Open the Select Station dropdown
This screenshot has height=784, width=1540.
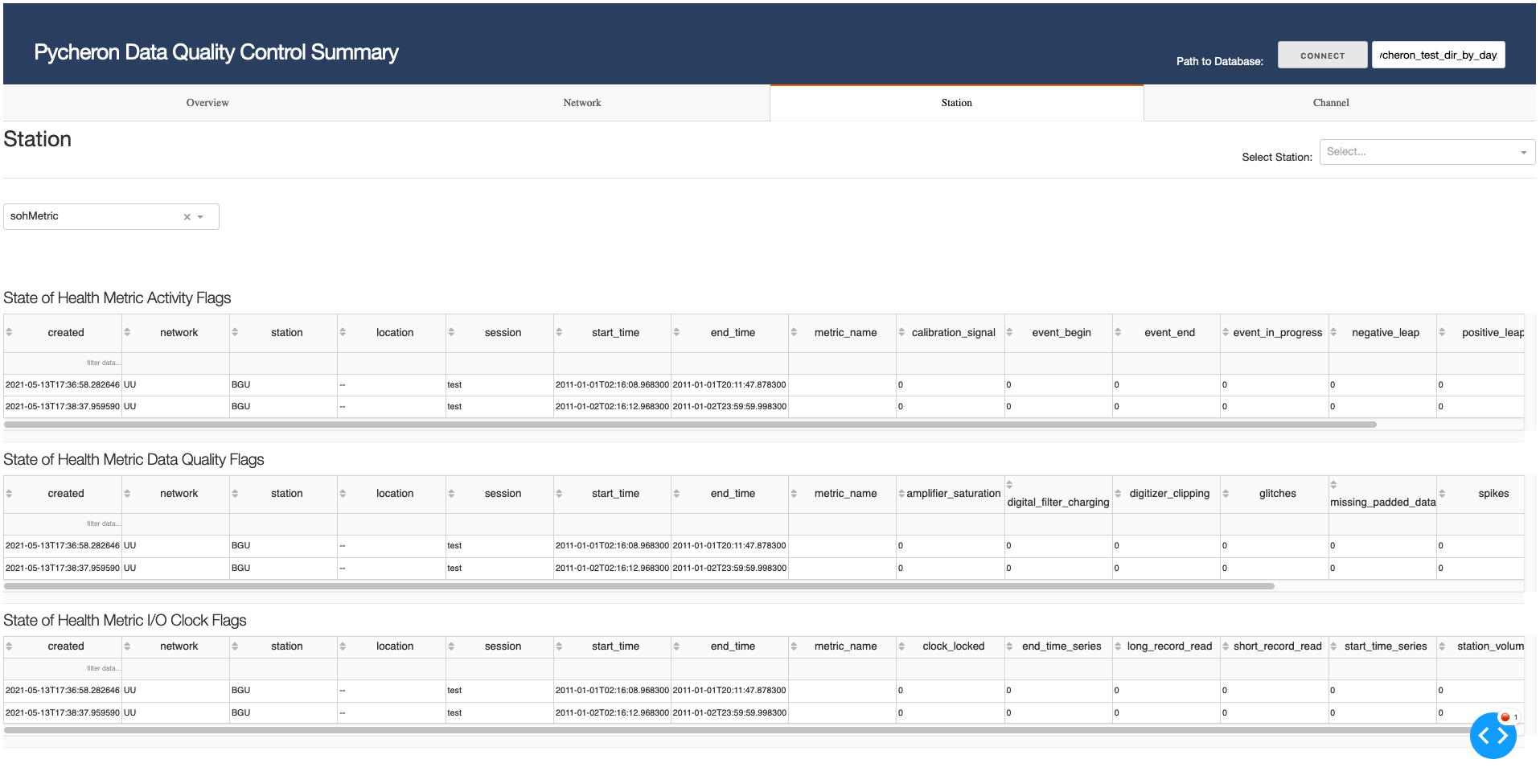pyautogui.click(x=1427, y=152)
